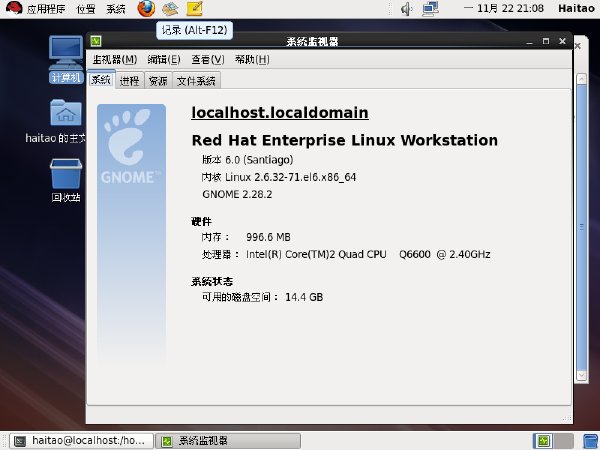Open the mail client launcher icon
Image resolution: width=600 pixels, height=450 pixels.
click(170, 8)
